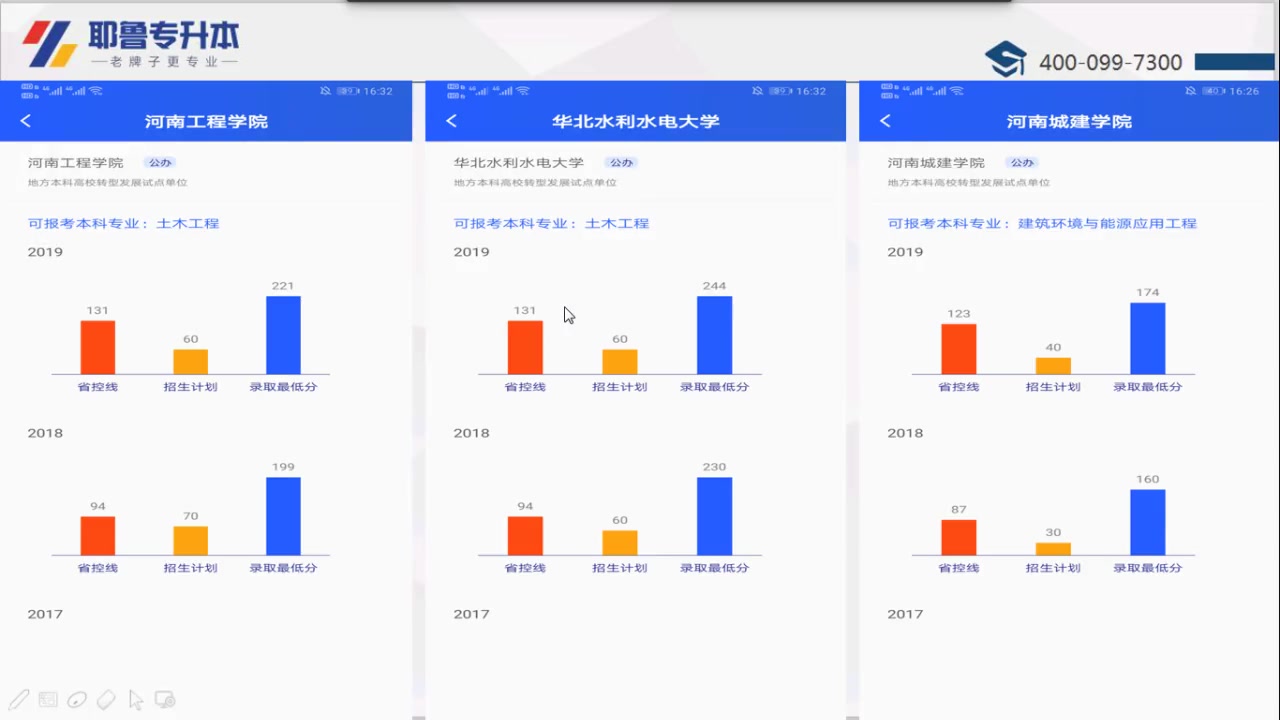Select 华北水利水电大学 title in blue header
Viewport: 1280px width, 720px height.
(636, 122)
